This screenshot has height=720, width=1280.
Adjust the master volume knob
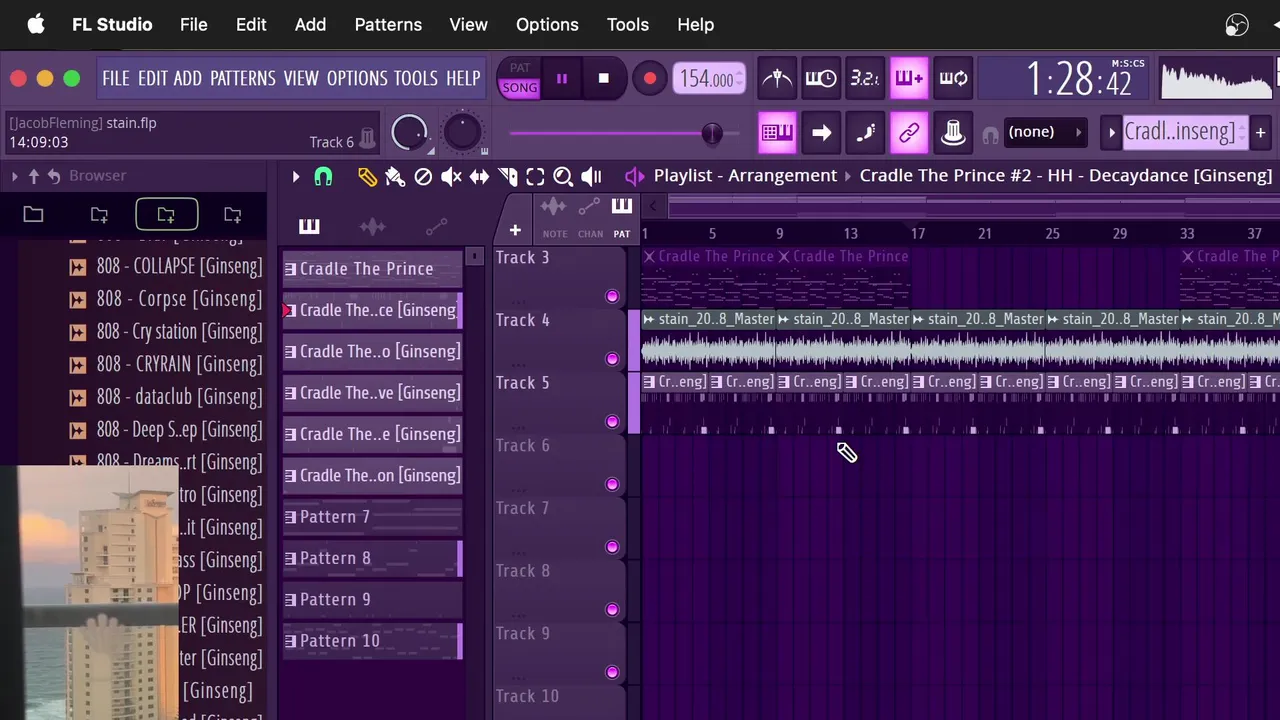point(409,132)
